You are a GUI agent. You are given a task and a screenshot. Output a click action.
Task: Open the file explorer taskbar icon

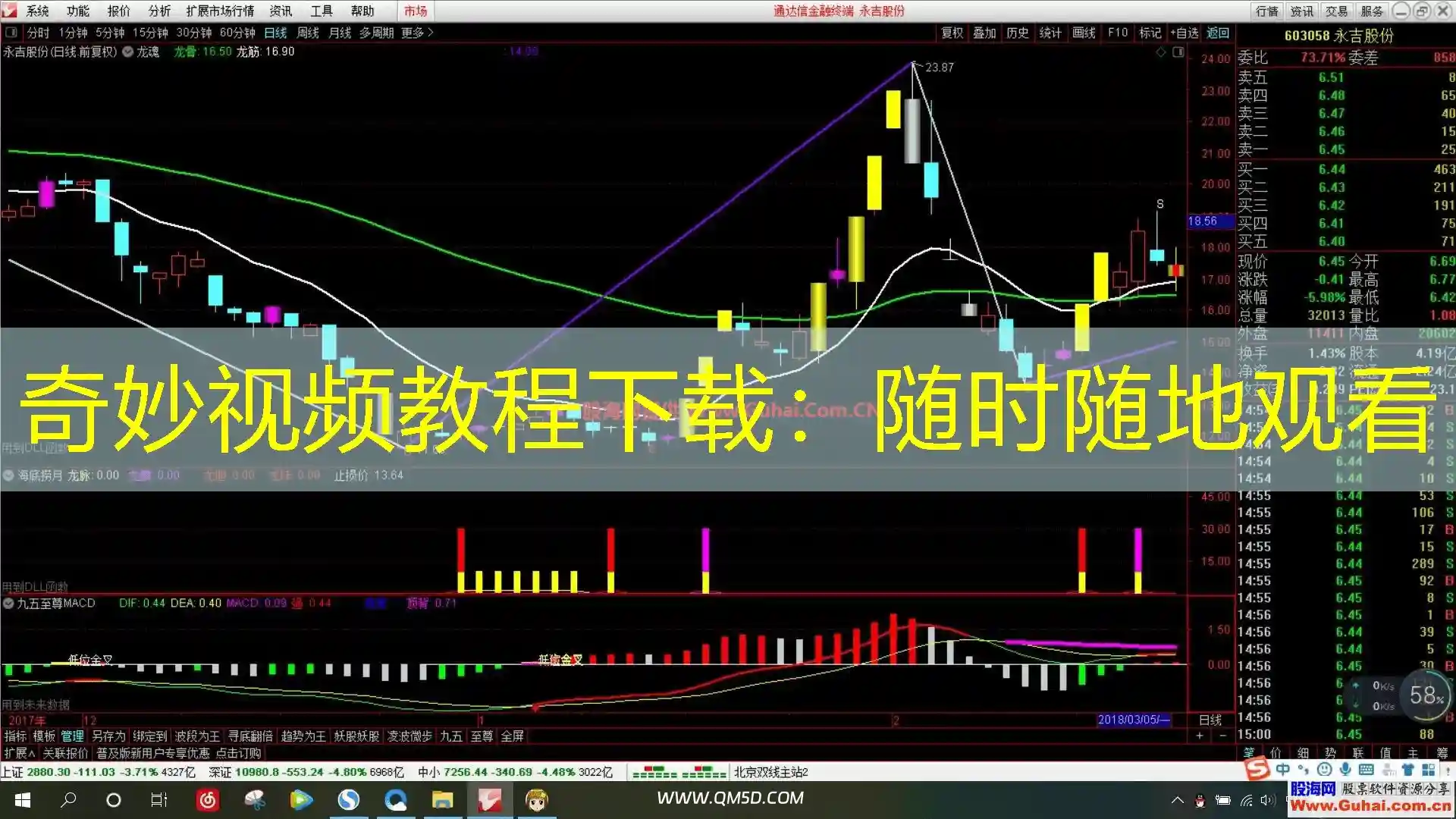click(442, 799)
